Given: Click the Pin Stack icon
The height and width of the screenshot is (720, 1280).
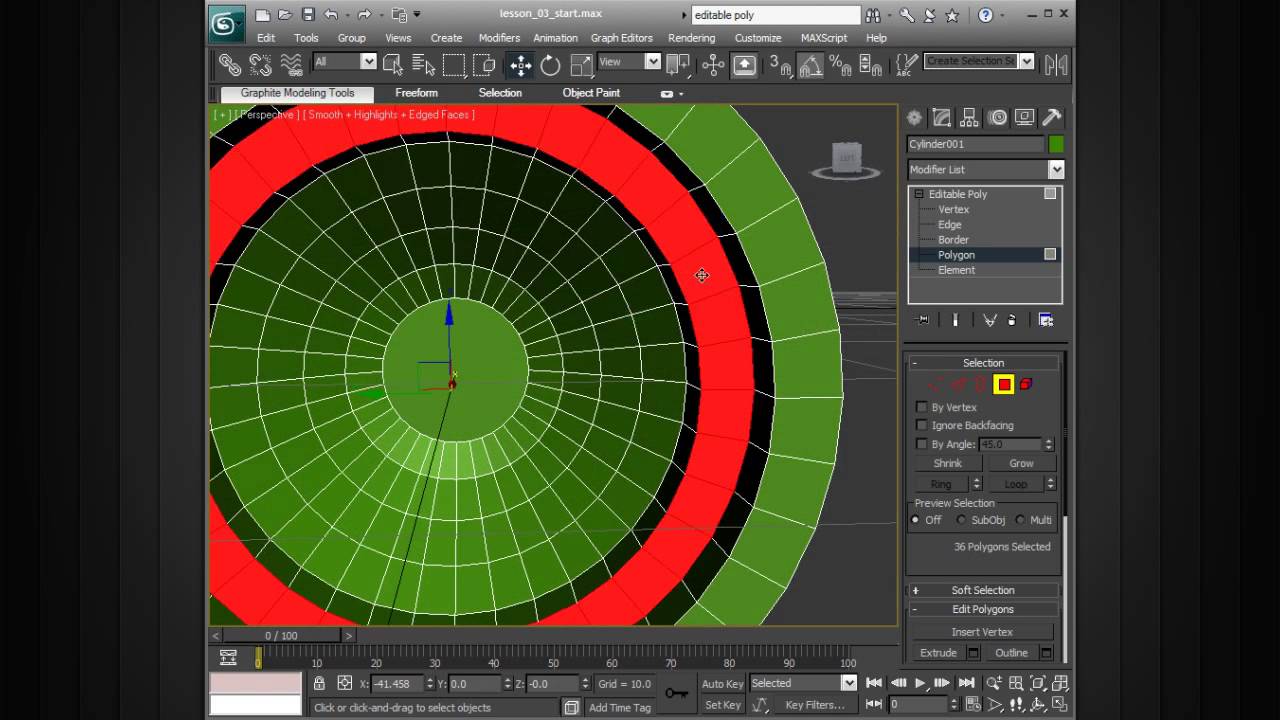Looking at the screenshot, I should point(923,320).
